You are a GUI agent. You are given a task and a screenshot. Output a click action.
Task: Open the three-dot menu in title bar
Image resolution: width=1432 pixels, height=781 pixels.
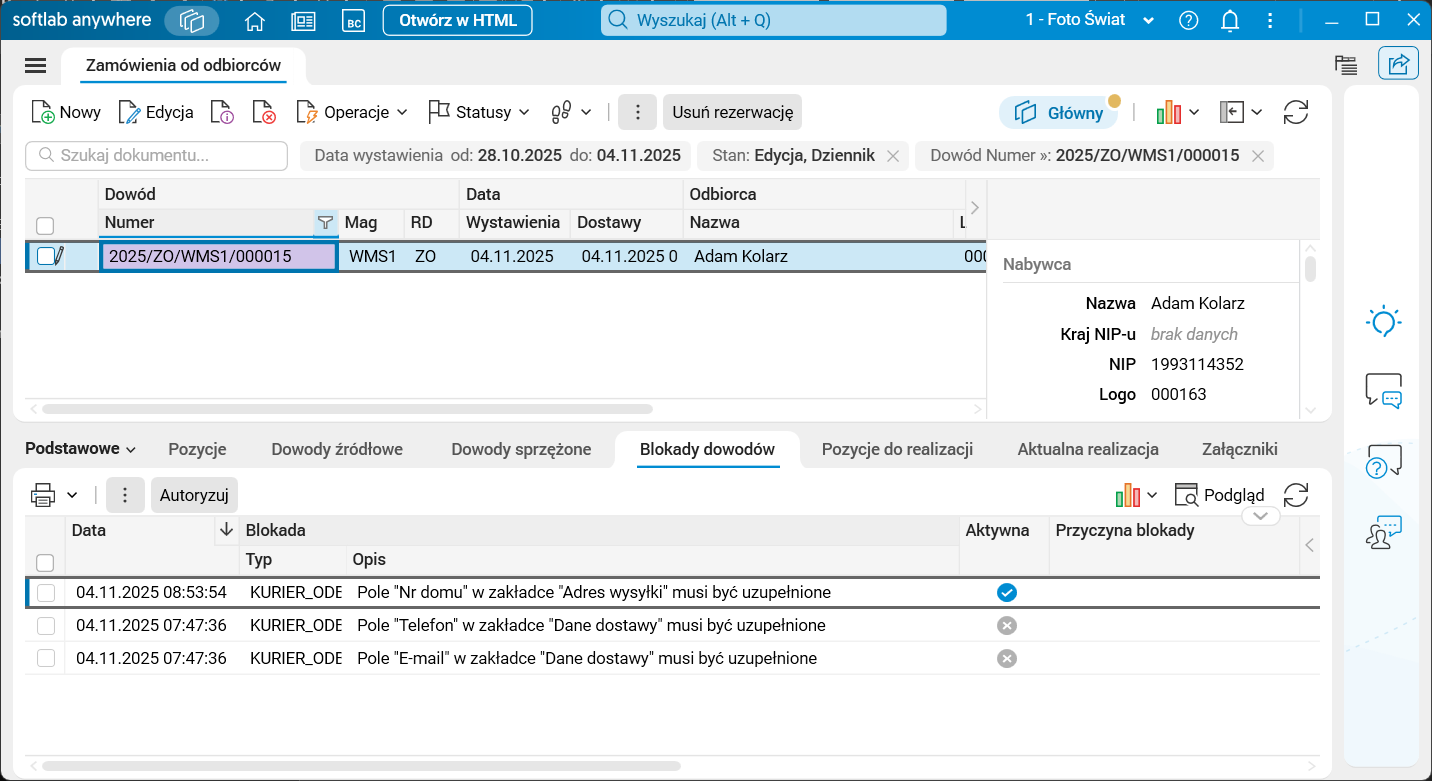[x=1270, y=20]
